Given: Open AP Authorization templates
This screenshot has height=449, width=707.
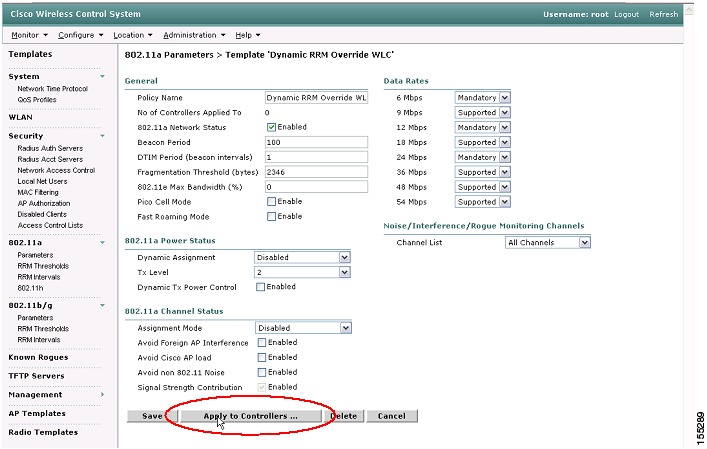Looking at the screenshot, I should coord(44,203).
